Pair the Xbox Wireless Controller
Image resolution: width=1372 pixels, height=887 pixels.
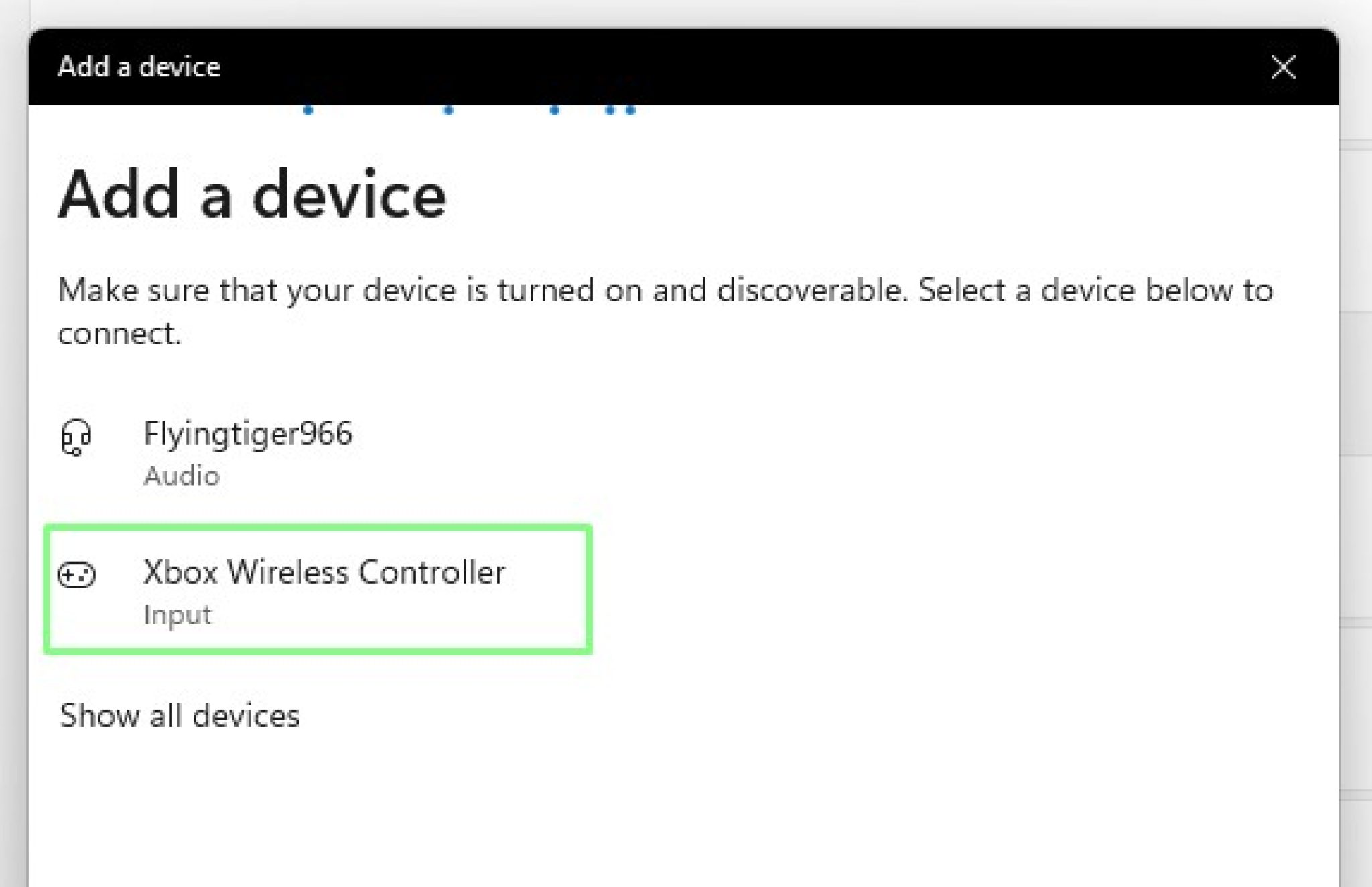click(324, 572)
